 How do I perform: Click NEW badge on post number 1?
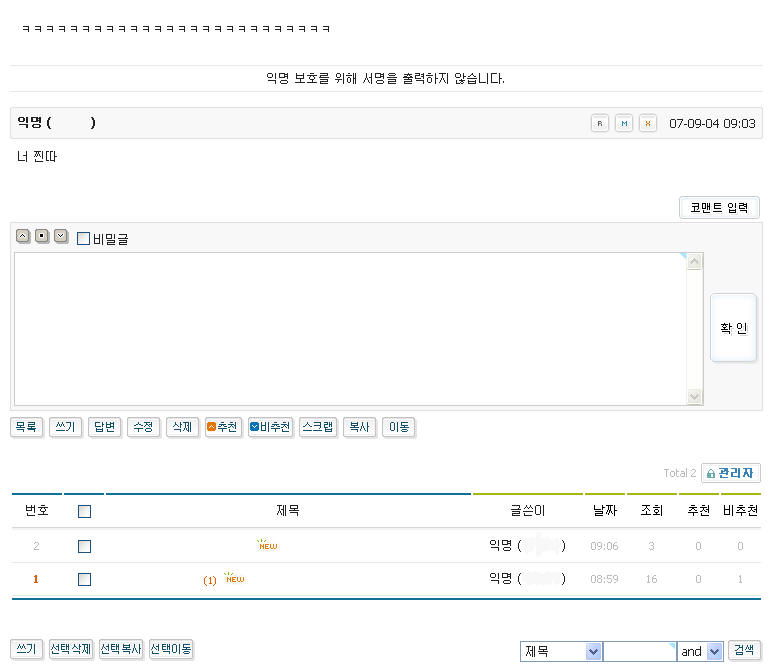tap(234, 578)
